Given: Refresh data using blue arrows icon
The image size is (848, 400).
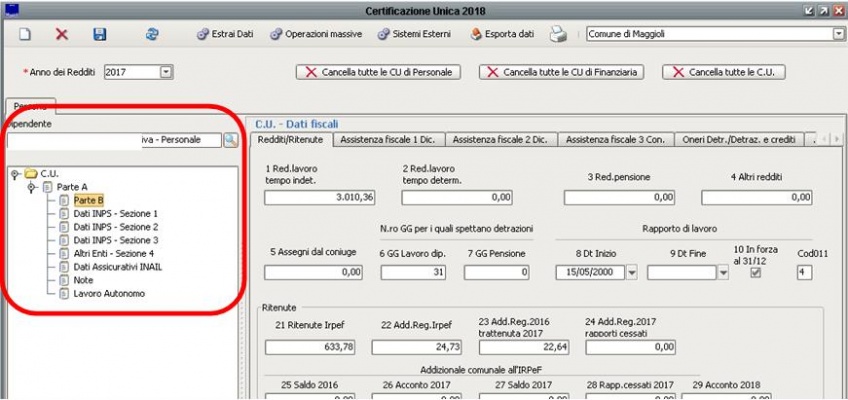Looking at the screenshot, I should [x=151, y=35].
